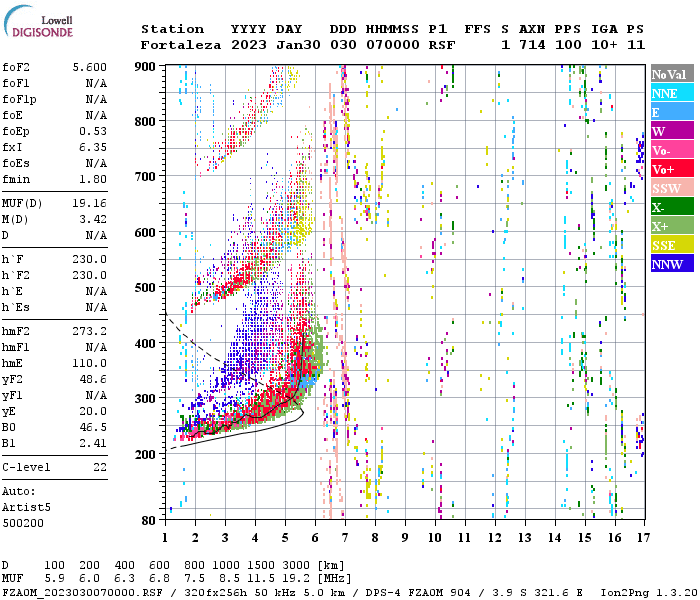Click the W purple legend swatch
700x600 pixels.
point(672,131)
